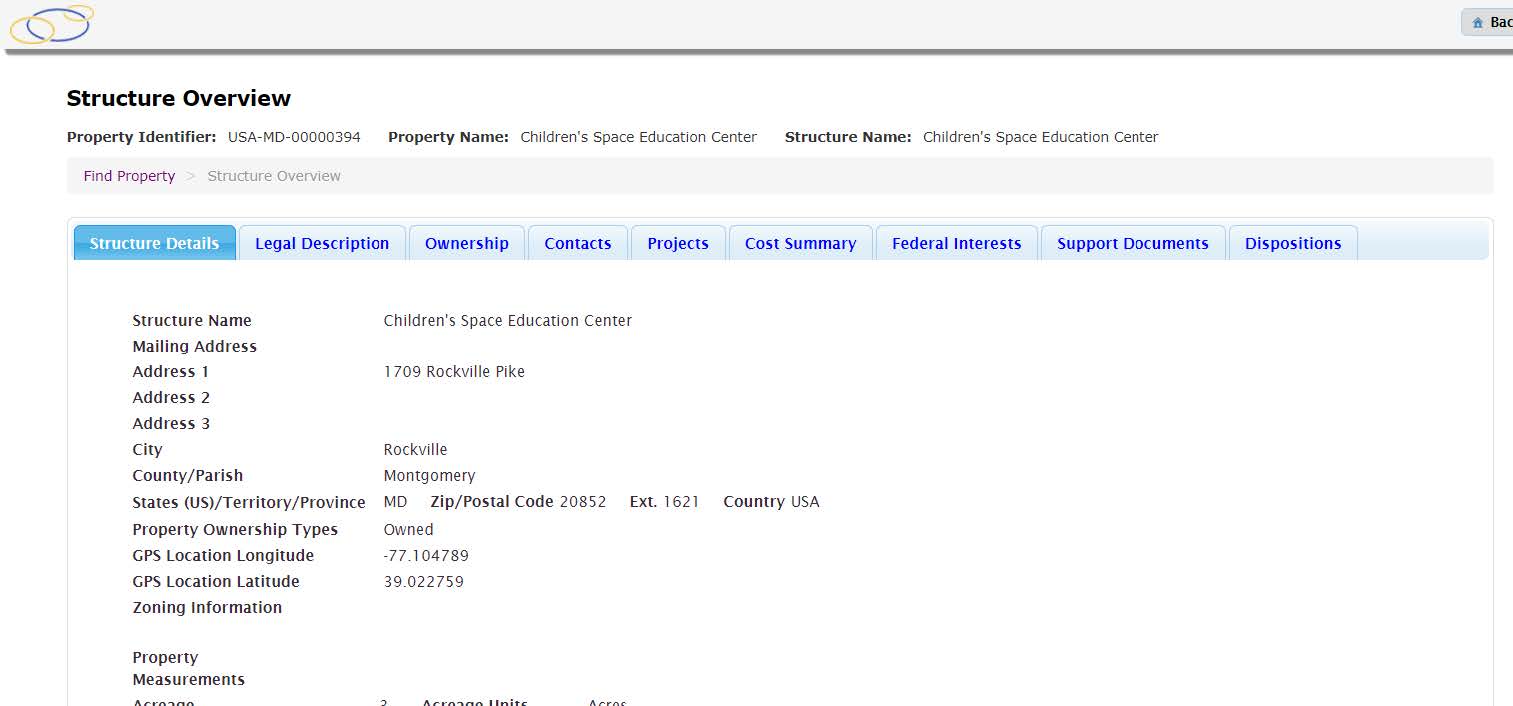Select the Structure Details tab

(154, 243)
